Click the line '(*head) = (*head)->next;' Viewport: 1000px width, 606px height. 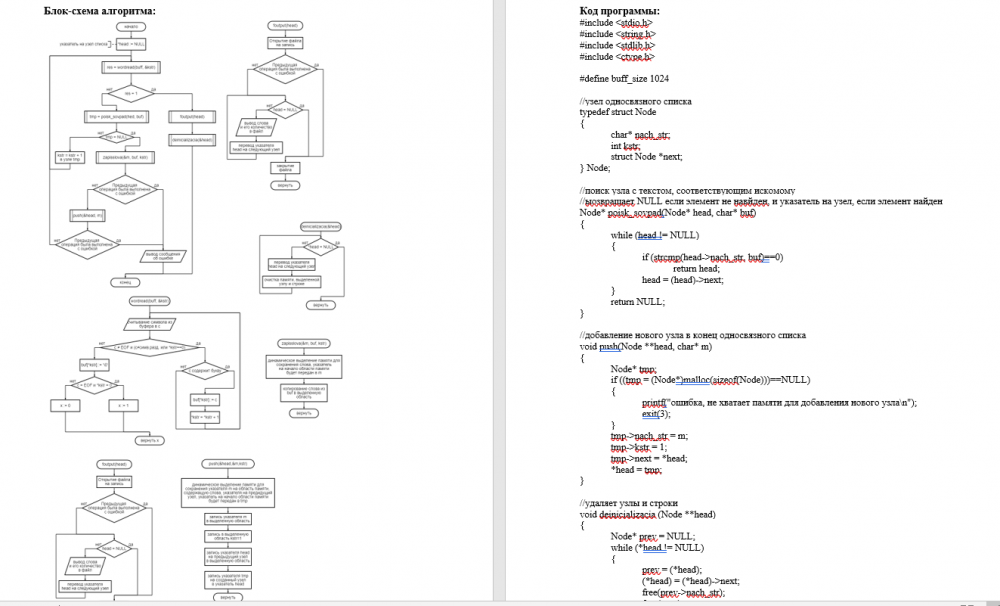click(x=691, y=581)
